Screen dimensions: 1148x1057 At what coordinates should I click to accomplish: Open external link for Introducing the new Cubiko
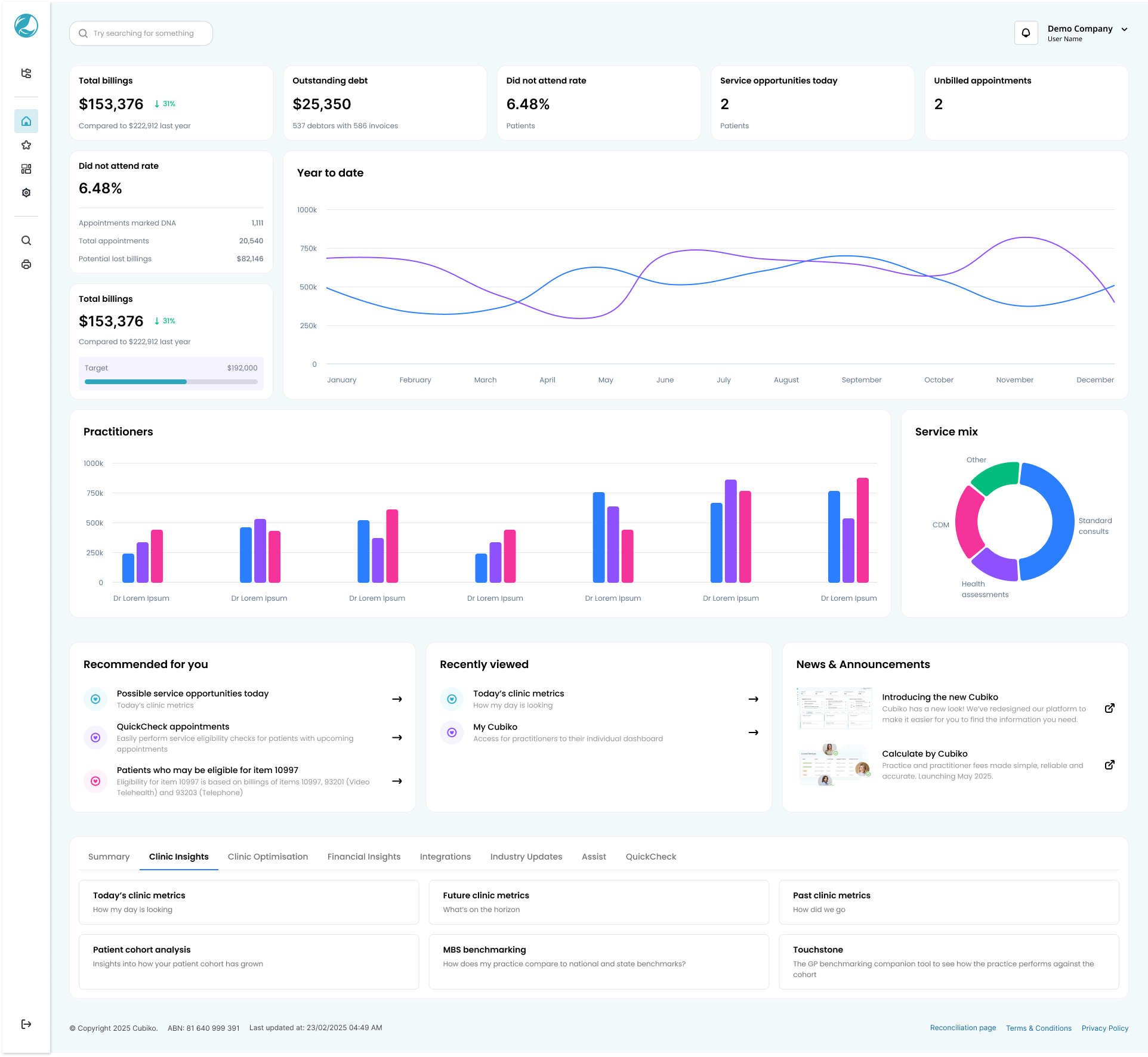pos(1109,708)
